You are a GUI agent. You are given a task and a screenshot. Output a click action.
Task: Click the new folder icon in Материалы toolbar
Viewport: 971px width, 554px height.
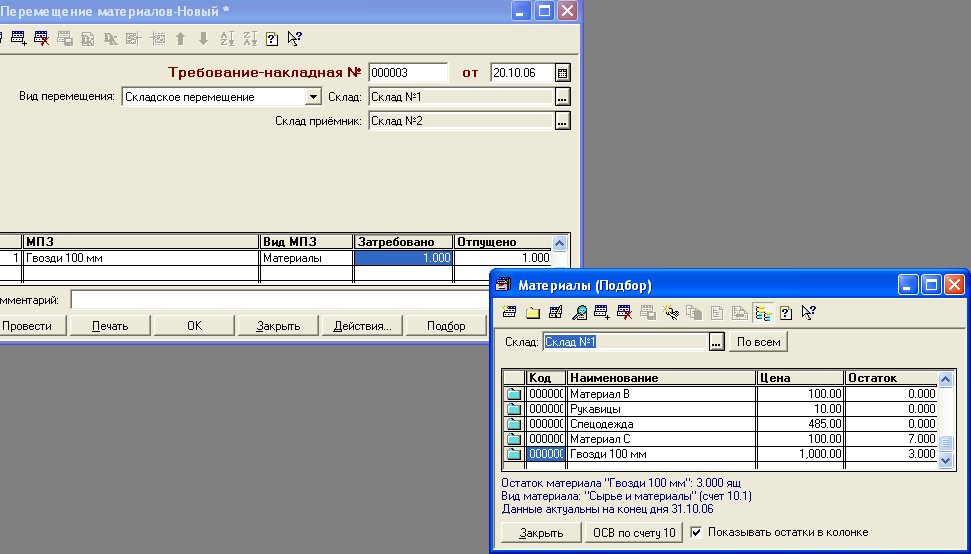pos(533,313)
